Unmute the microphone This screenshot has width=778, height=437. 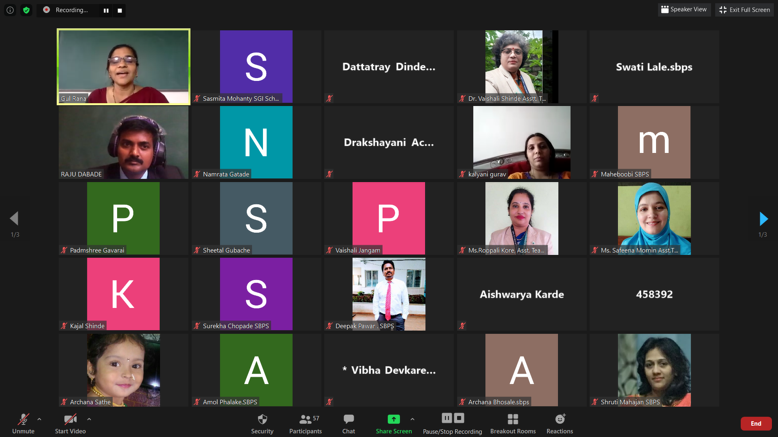(x=23, y=424)
